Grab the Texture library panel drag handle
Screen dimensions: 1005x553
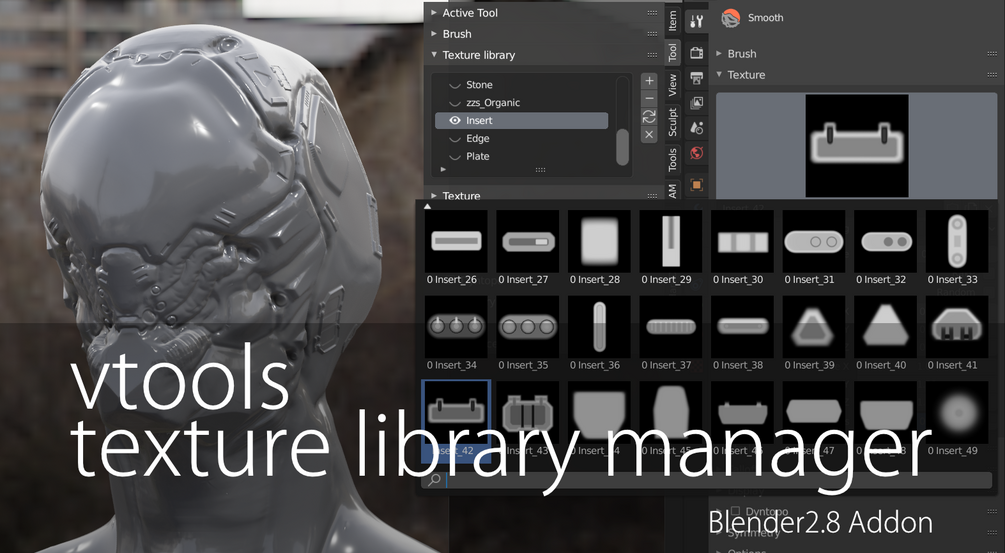(652, 55)
